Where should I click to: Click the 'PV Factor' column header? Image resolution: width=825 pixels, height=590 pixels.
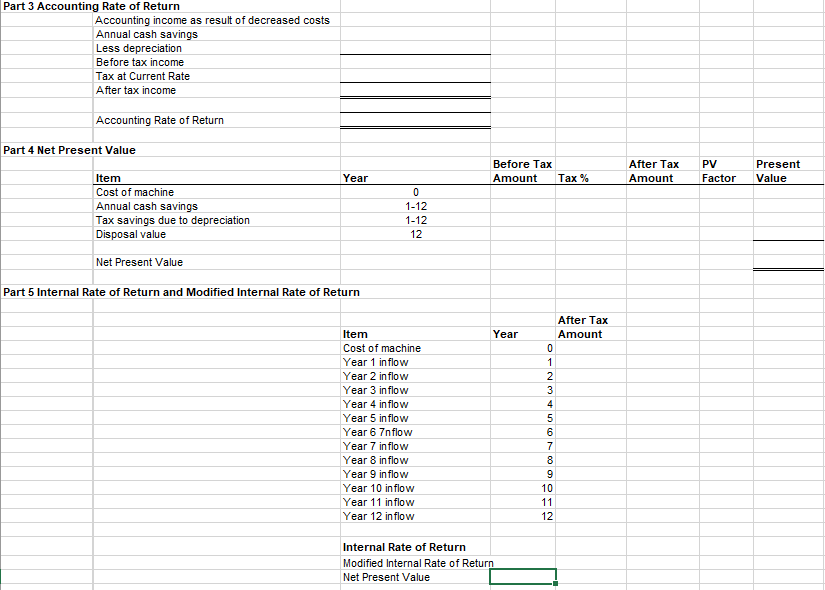click(x=719, y=171)
